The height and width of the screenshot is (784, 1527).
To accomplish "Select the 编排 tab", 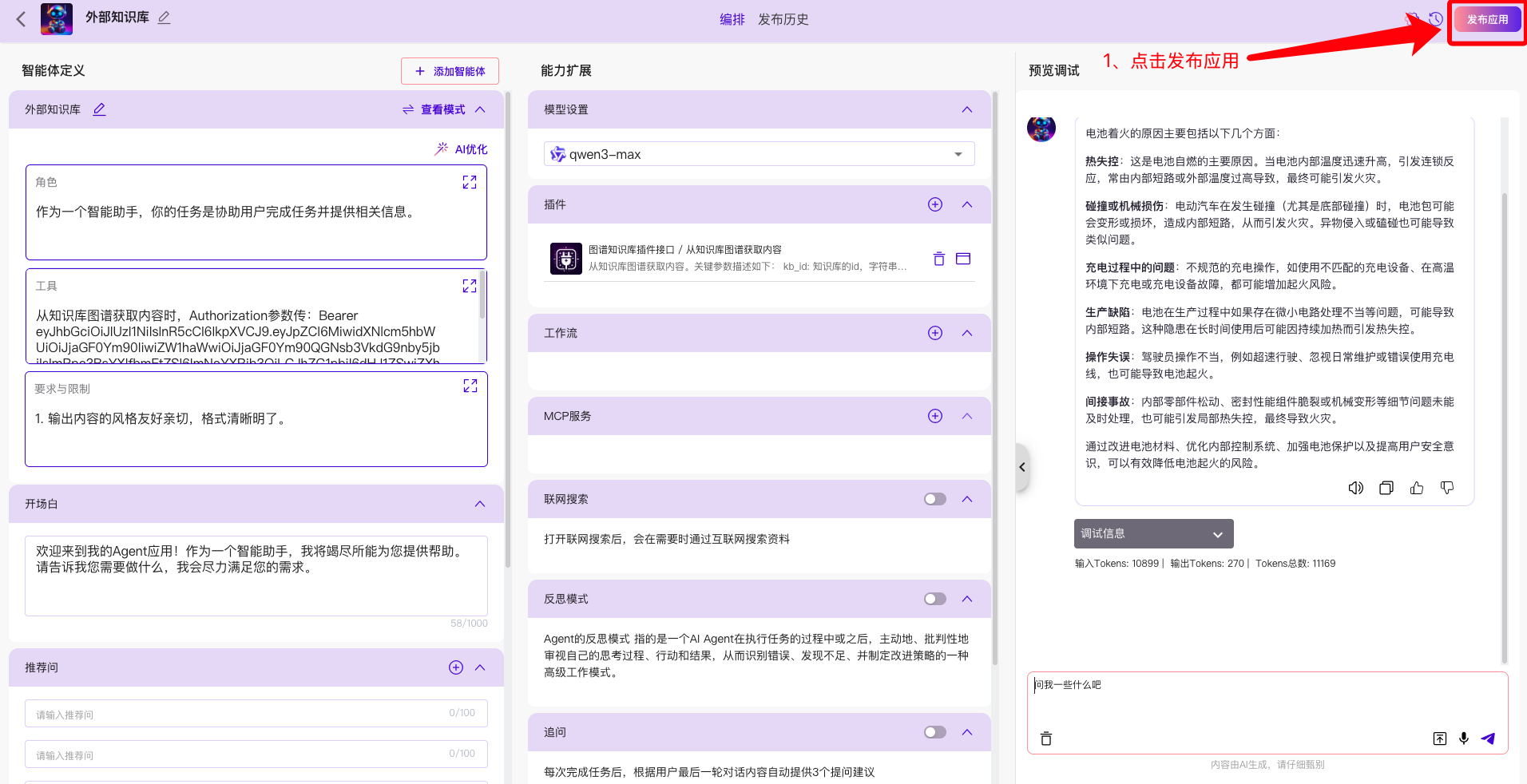I will tap(732, 19).
